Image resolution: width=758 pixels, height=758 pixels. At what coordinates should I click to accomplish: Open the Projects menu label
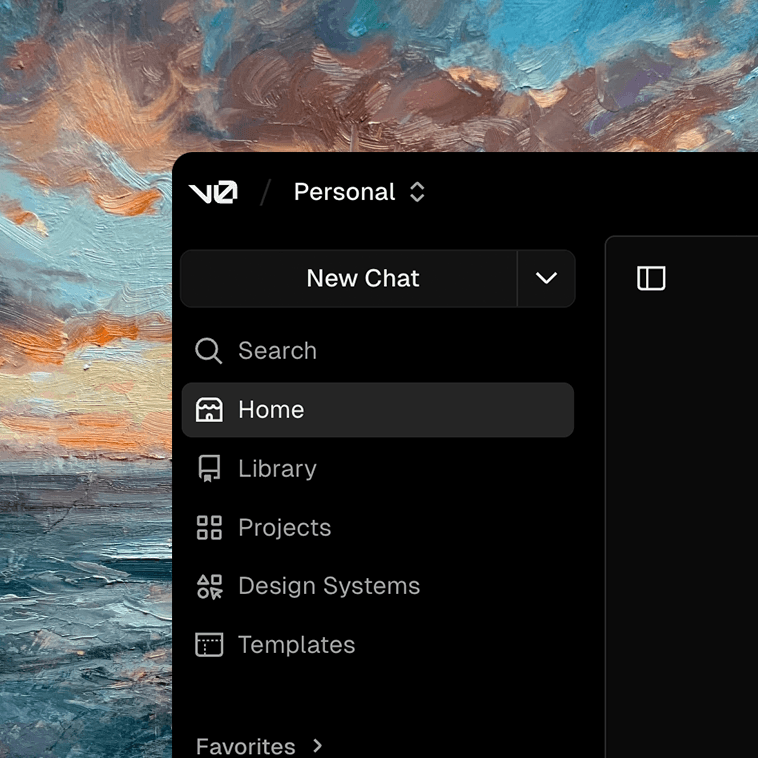285,527
